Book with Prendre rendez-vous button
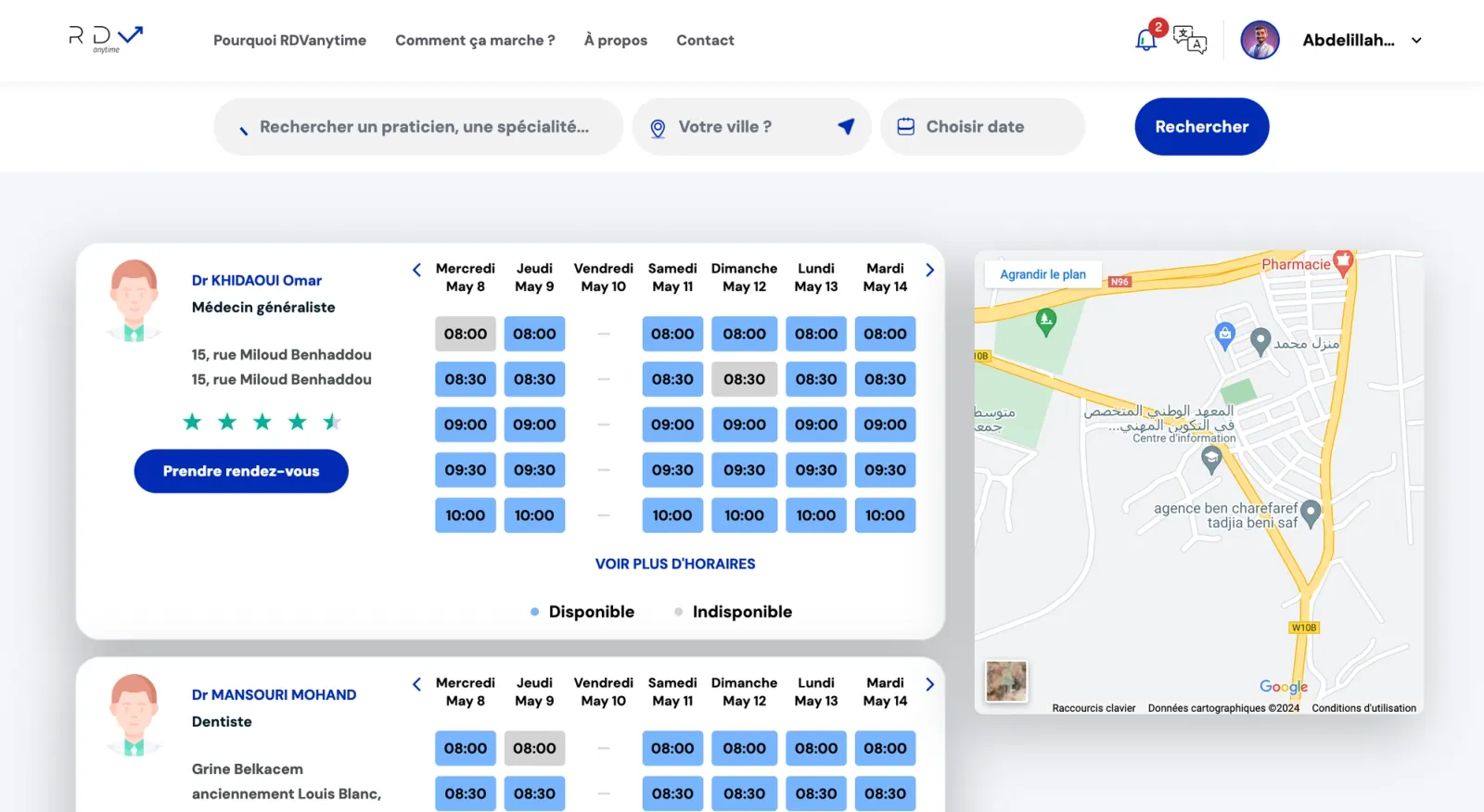 point(241,471)
